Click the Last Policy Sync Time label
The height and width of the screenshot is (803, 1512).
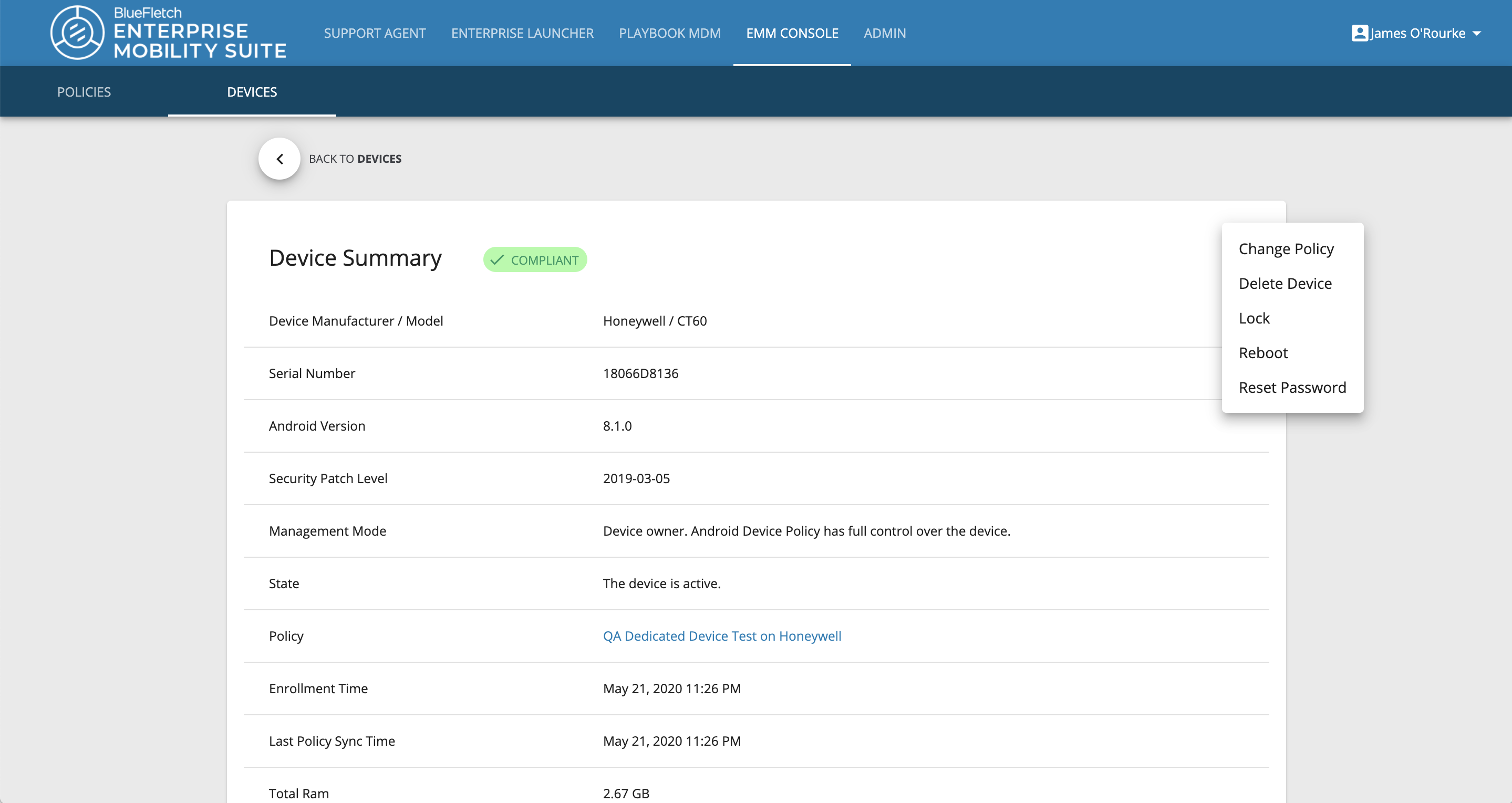[x=332, y=741]
